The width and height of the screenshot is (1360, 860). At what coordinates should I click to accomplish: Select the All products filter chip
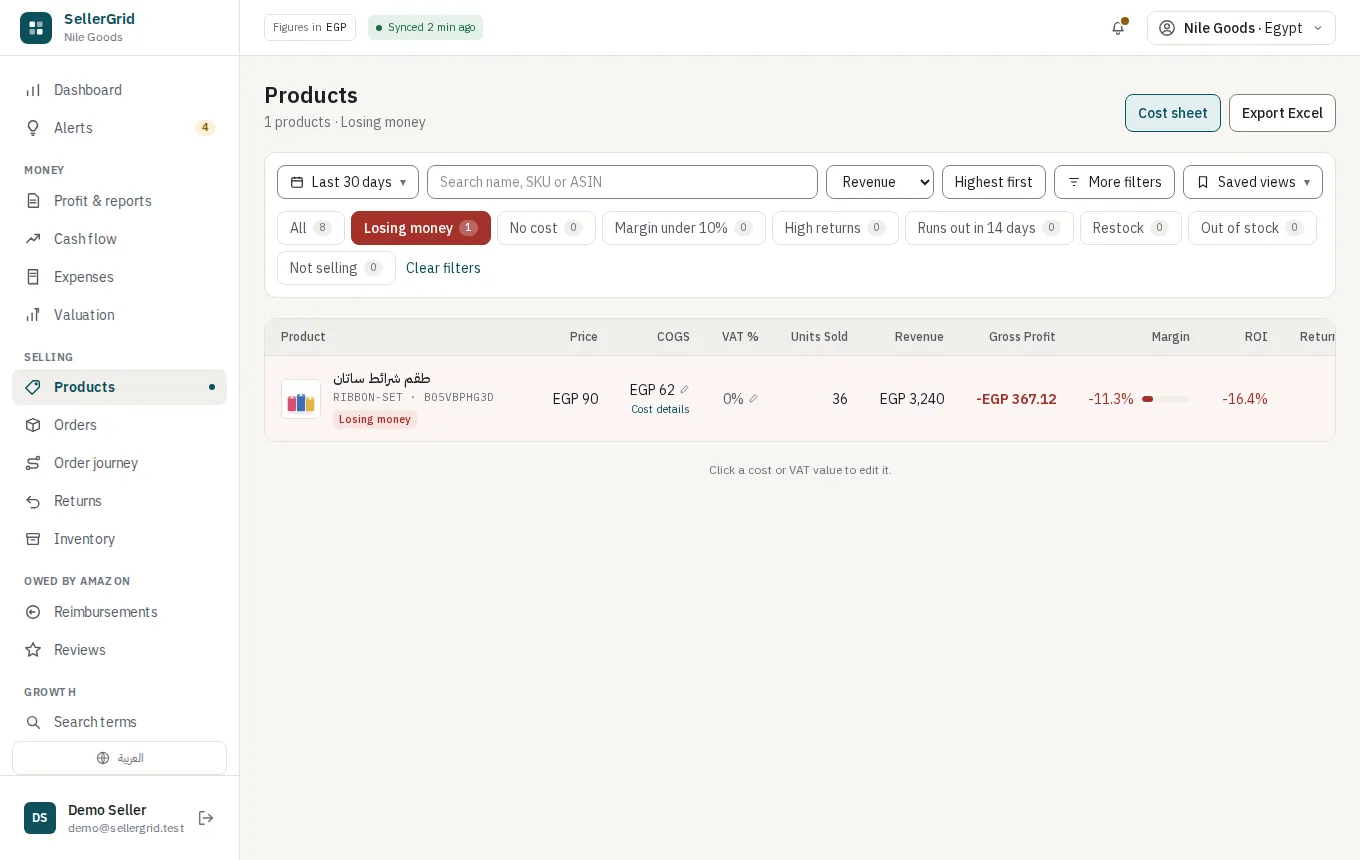[x=311, y=228]
